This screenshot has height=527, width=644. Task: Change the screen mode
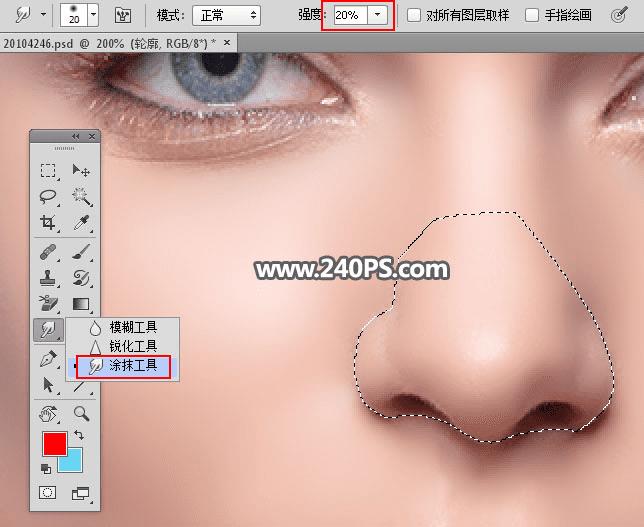(x=80, y=493)
